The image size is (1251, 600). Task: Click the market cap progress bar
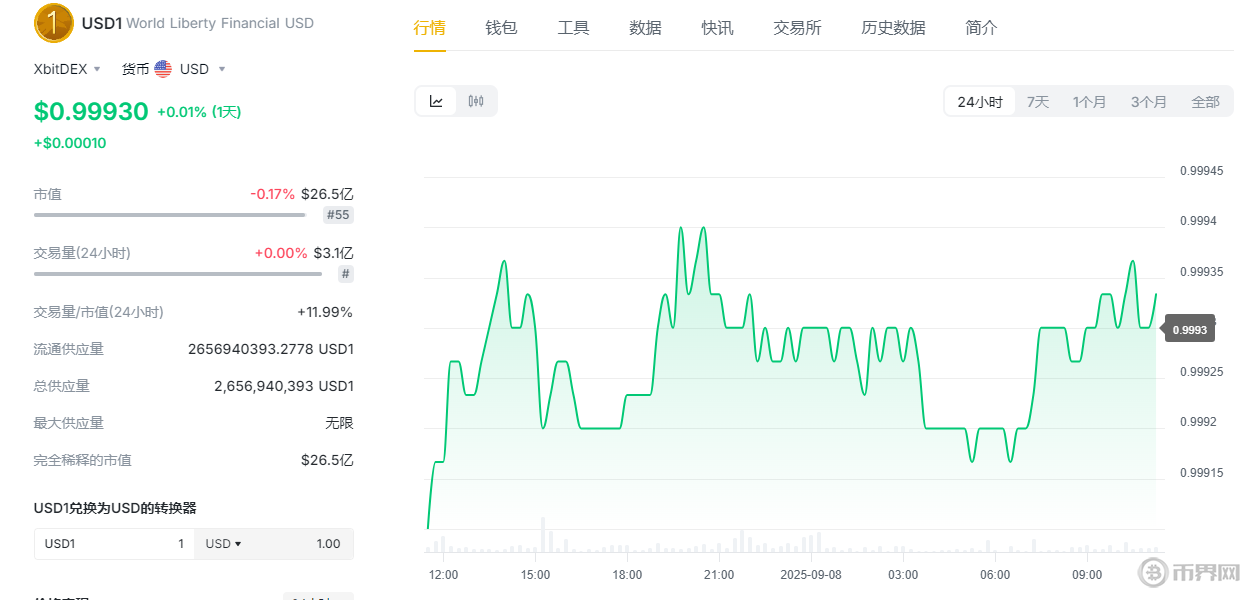[x=170, y=214]
